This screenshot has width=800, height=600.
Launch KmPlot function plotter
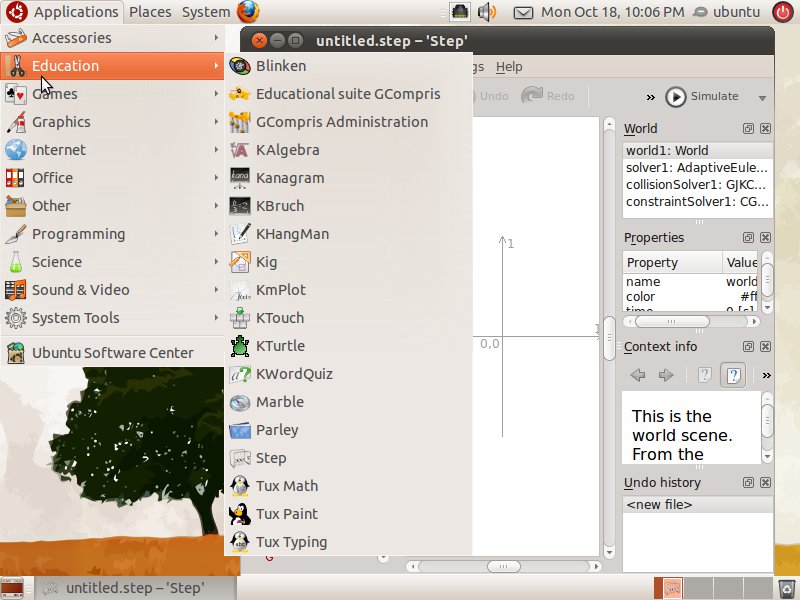(x=348, y=290)
